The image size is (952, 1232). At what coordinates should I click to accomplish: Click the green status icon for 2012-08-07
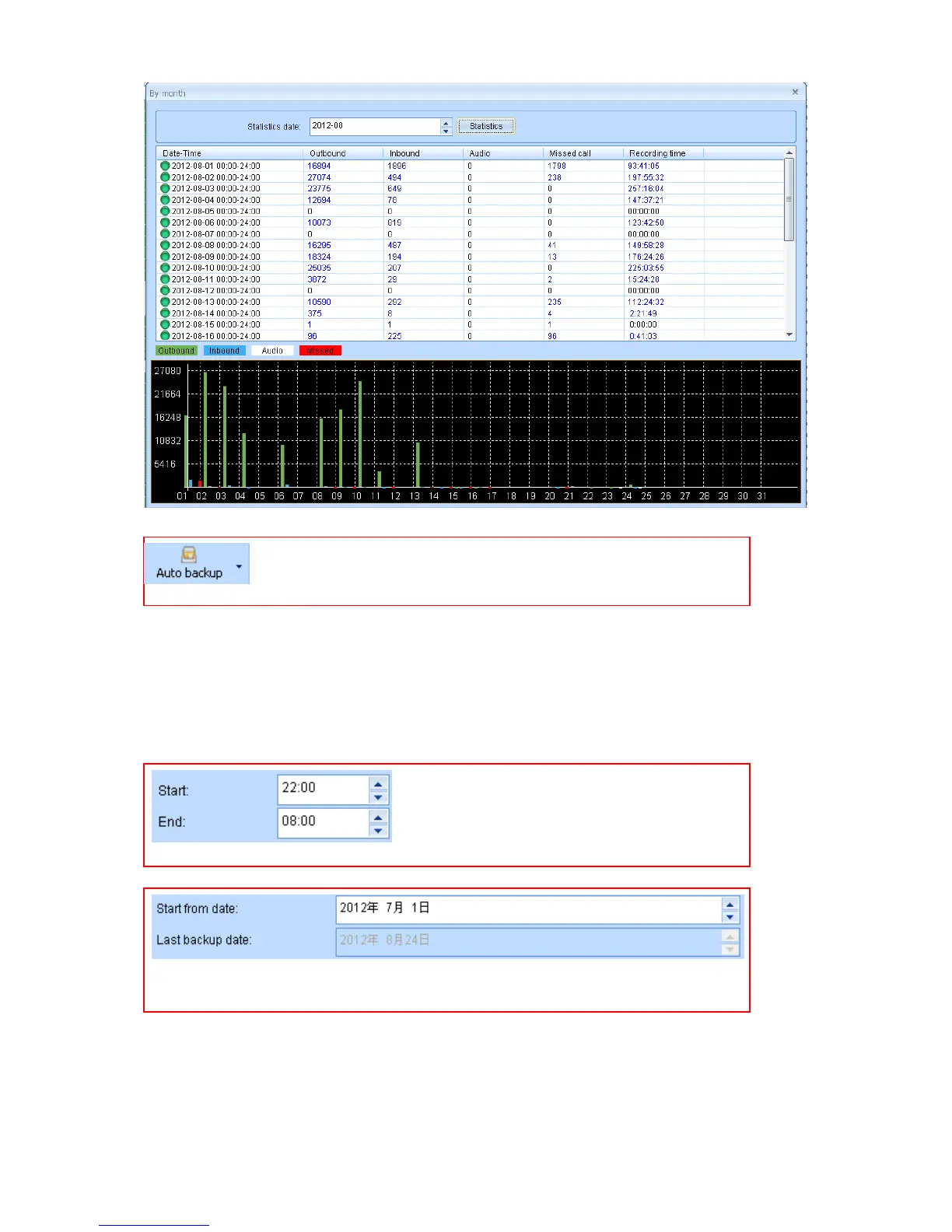click(165, 233)
